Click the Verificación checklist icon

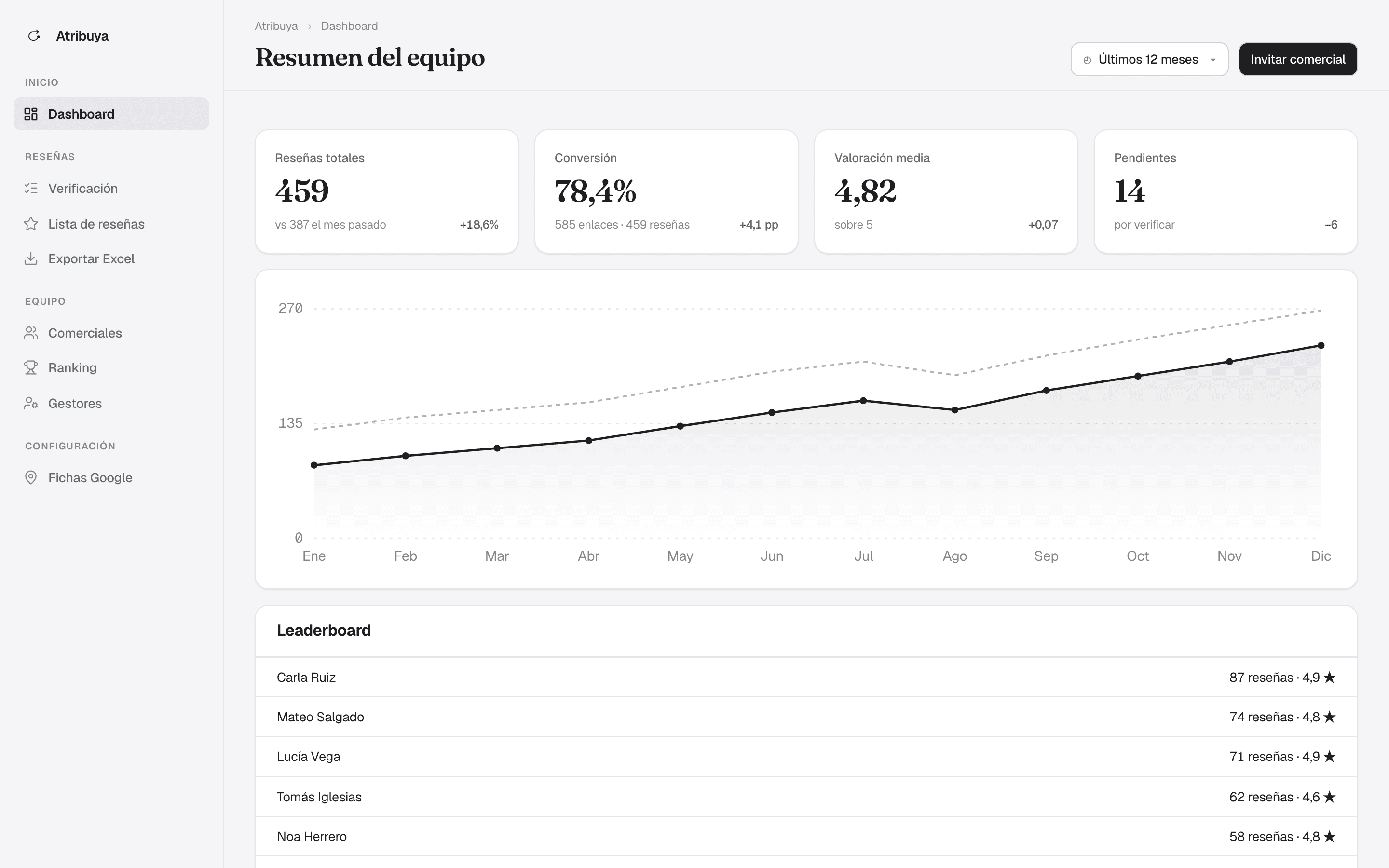tap(31, 188)
